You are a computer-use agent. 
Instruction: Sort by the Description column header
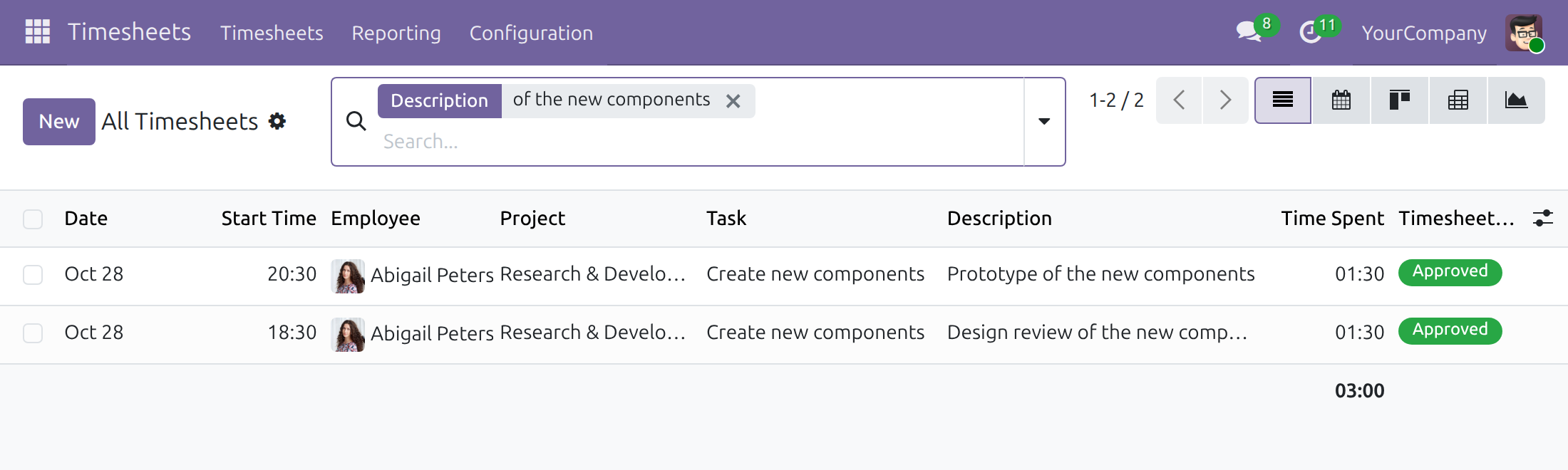[x=999, y=219]
